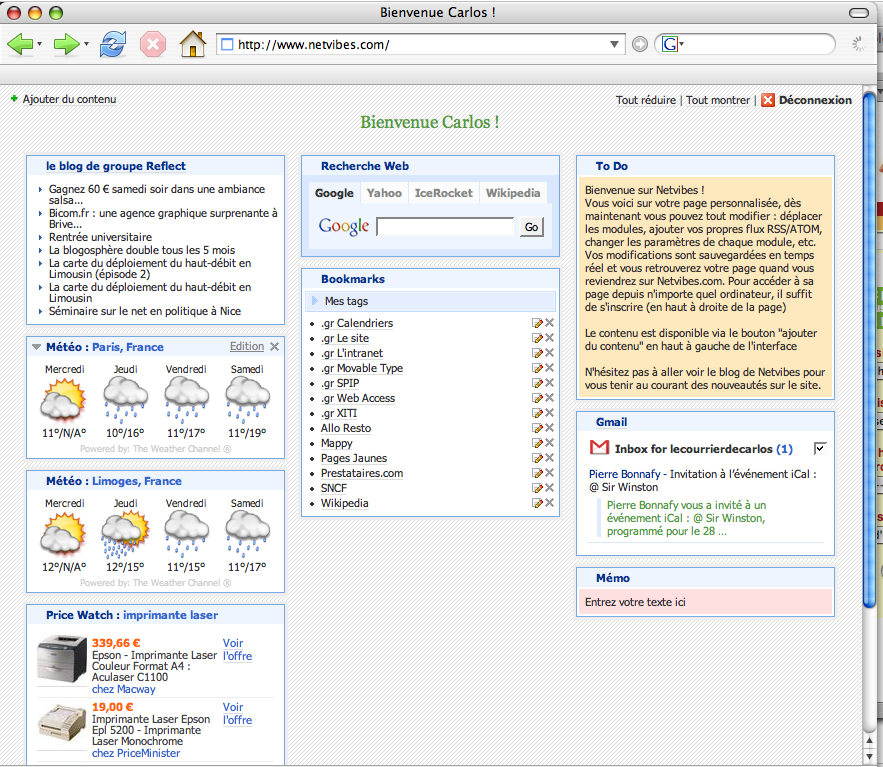Open the Forward button history dropdown
This screenshot has width=883, height=767.
tap(86, 44)
